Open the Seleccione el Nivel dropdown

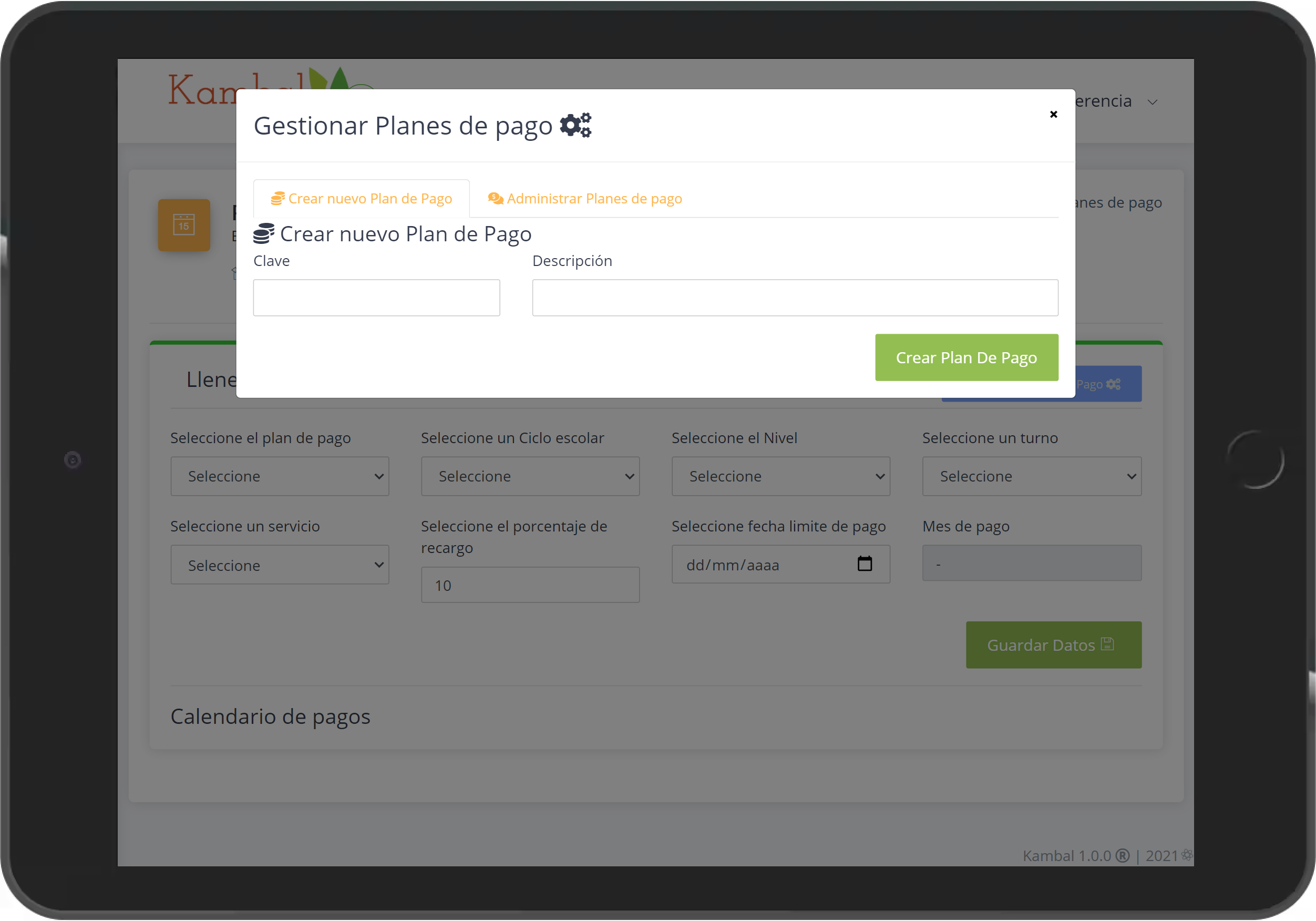780,476
